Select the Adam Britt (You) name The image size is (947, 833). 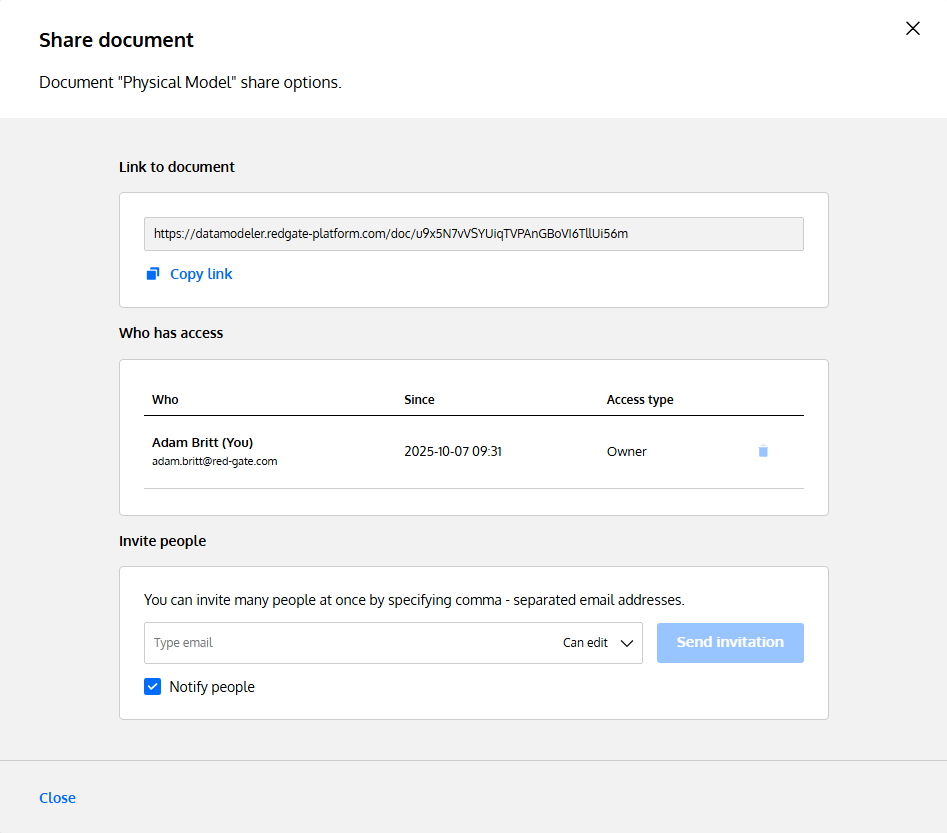coord(203,442)
